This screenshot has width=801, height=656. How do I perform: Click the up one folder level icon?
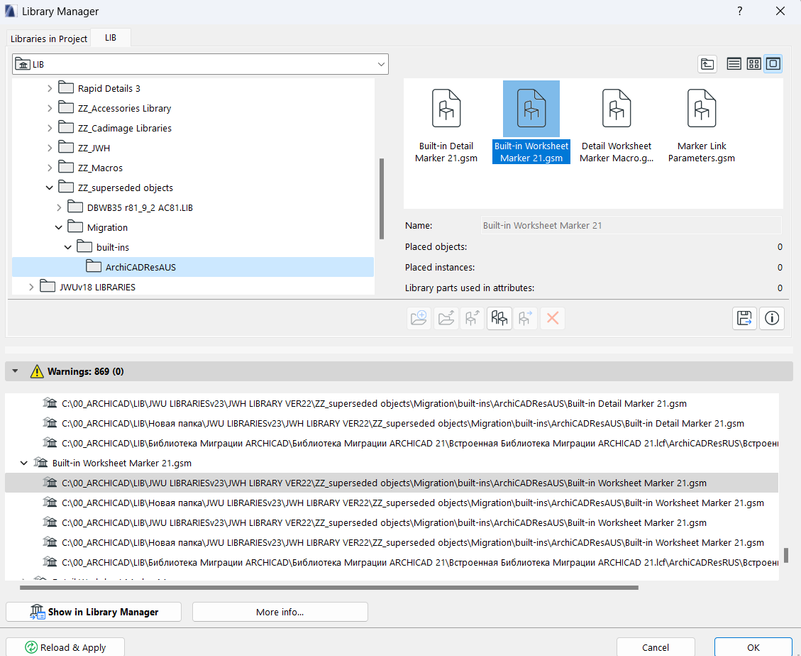(707, 64)
